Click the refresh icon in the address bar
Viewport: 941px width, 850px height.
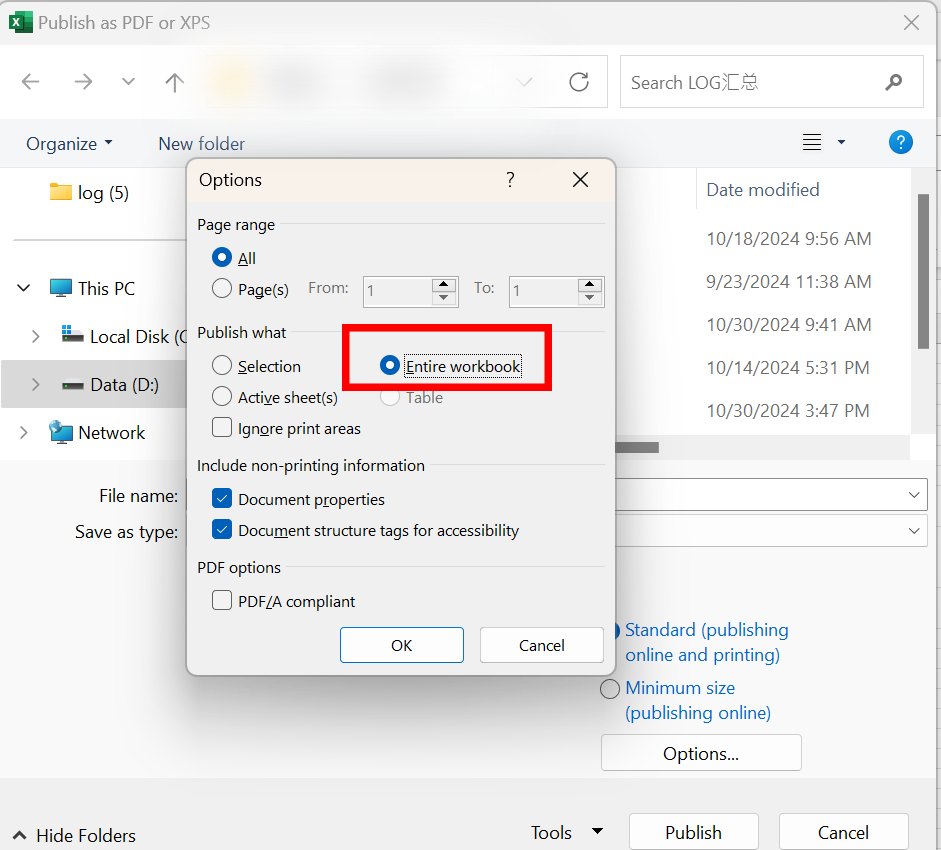pyautogui.click(x=579, y=83)
